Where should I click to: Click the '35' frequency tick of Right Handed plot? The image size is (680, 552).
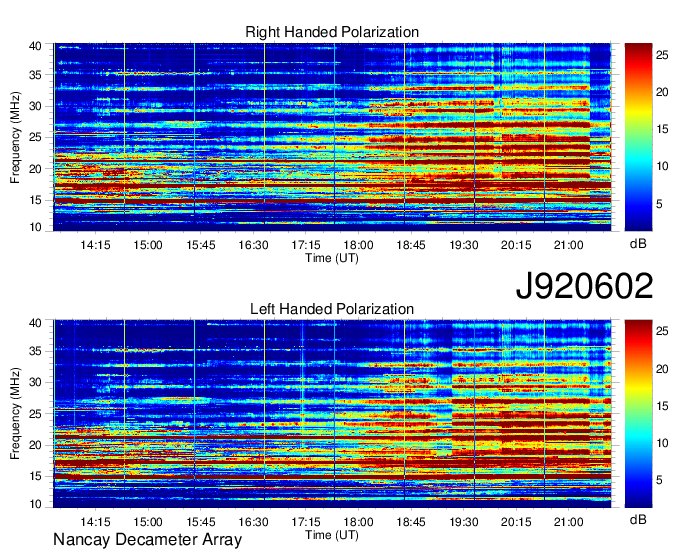pyautogui.click(x=35, y=75)
